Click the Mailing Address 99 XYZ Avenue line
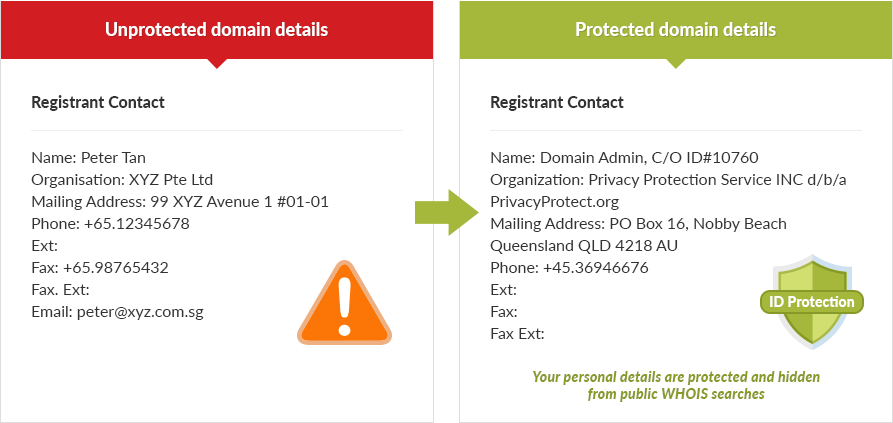The height and width of the screenshot is (423, 893). (180, 201)
